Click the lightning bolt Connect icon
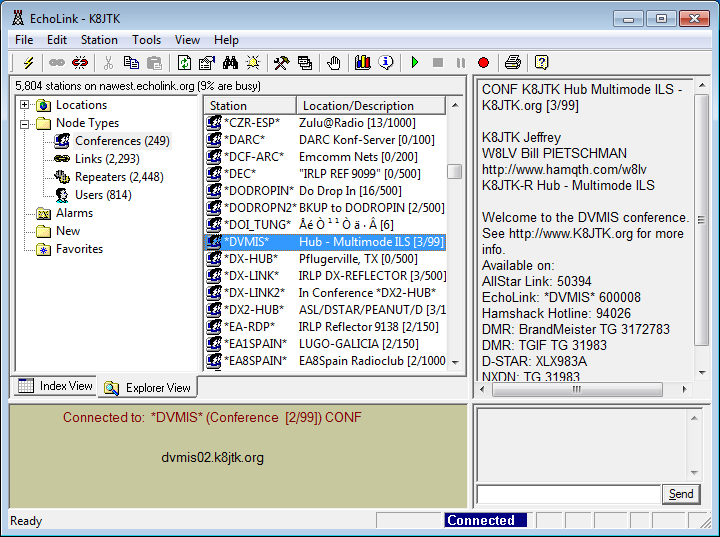 [x=28, y=62]
